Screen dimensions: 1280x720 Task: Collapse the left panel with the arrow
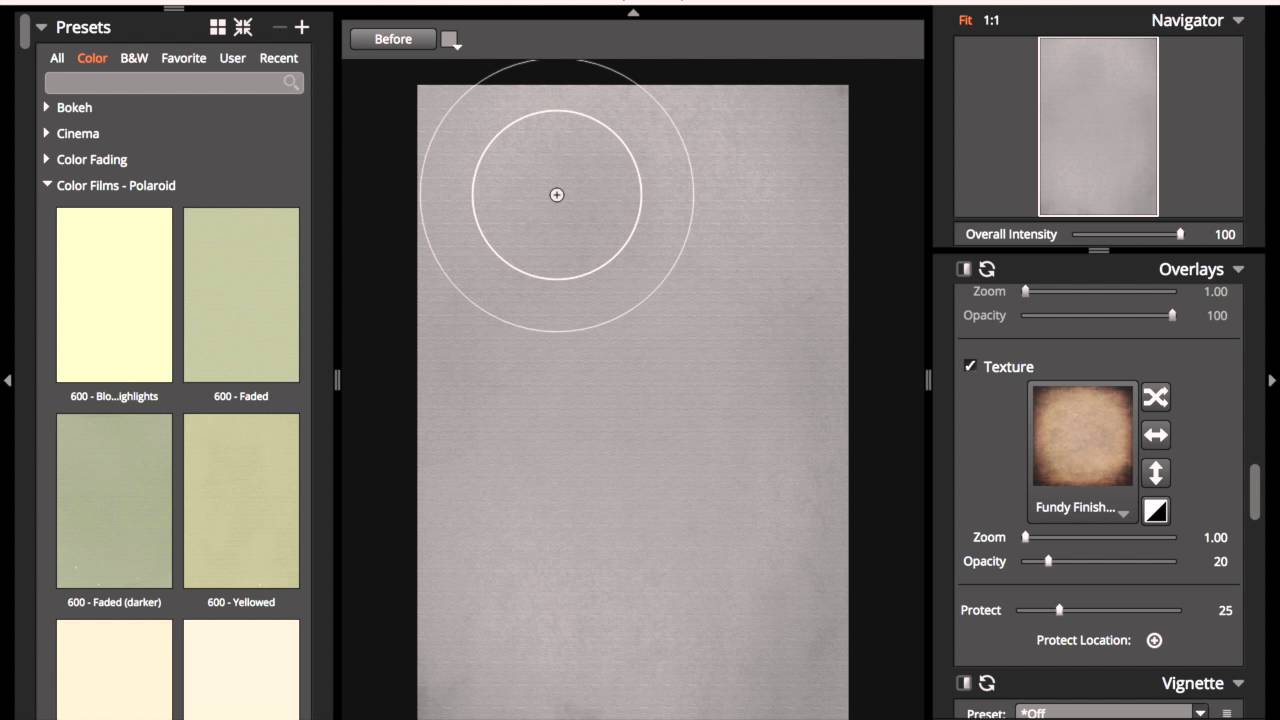[8, 380]
